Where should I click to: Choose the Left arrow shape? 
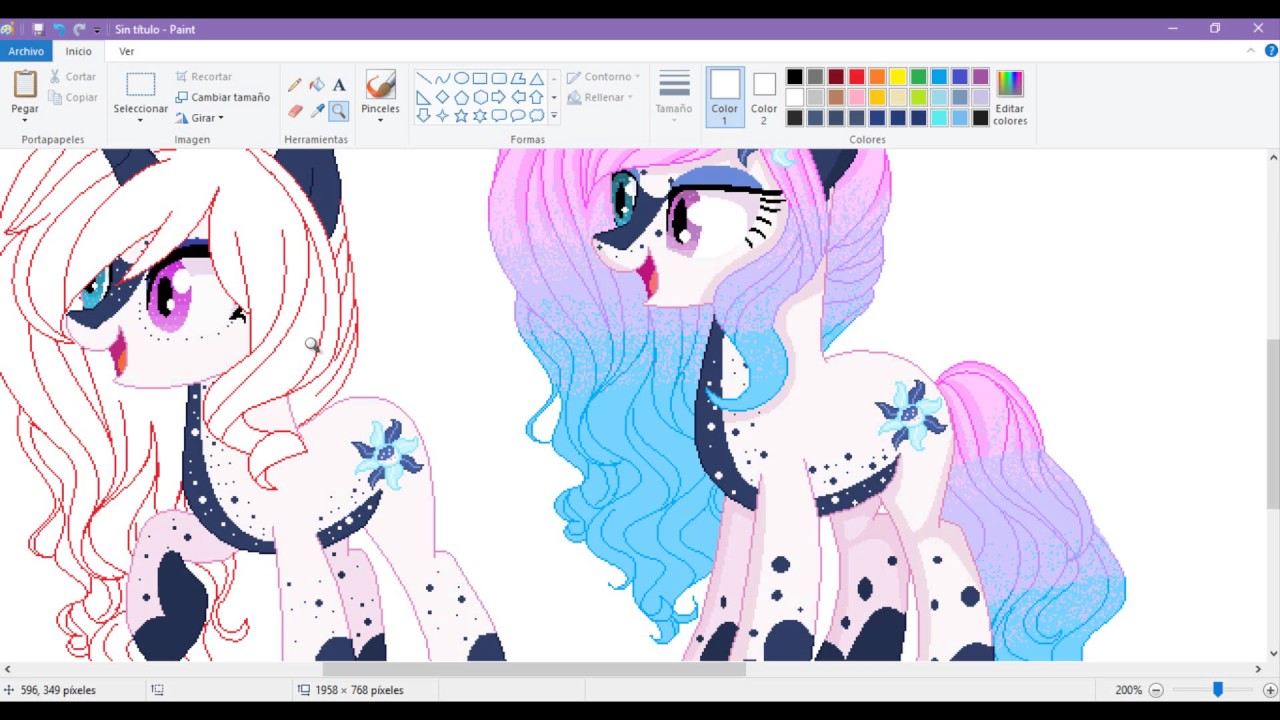[518, 97]
